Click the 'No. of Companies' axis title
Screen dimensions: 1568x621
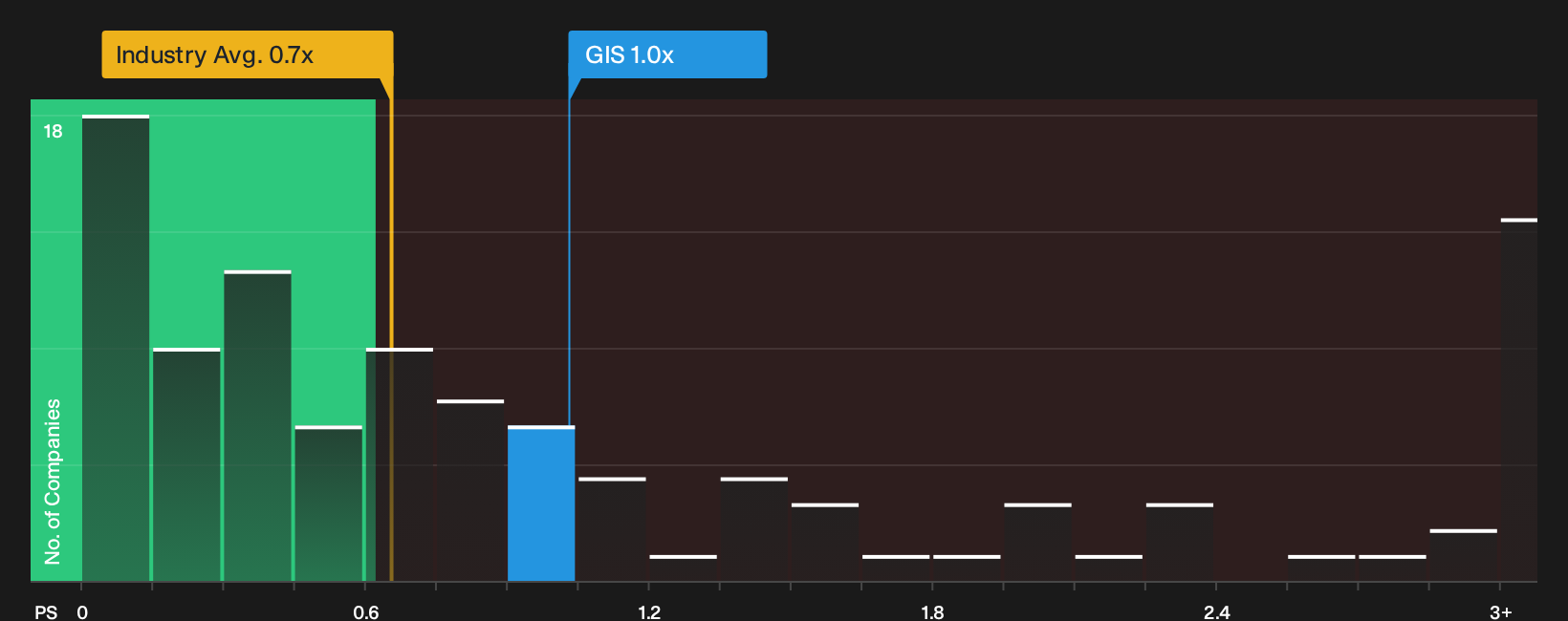[x=53, y=481]
